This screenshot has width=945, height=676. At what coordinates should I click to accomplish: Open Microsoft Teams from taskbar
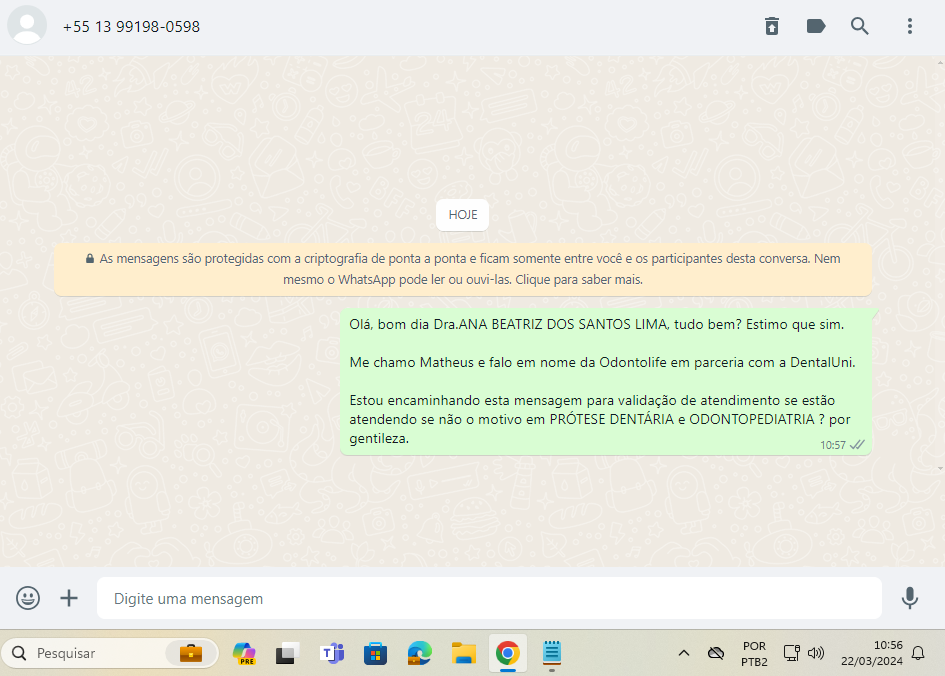click(x=331, y=653)
